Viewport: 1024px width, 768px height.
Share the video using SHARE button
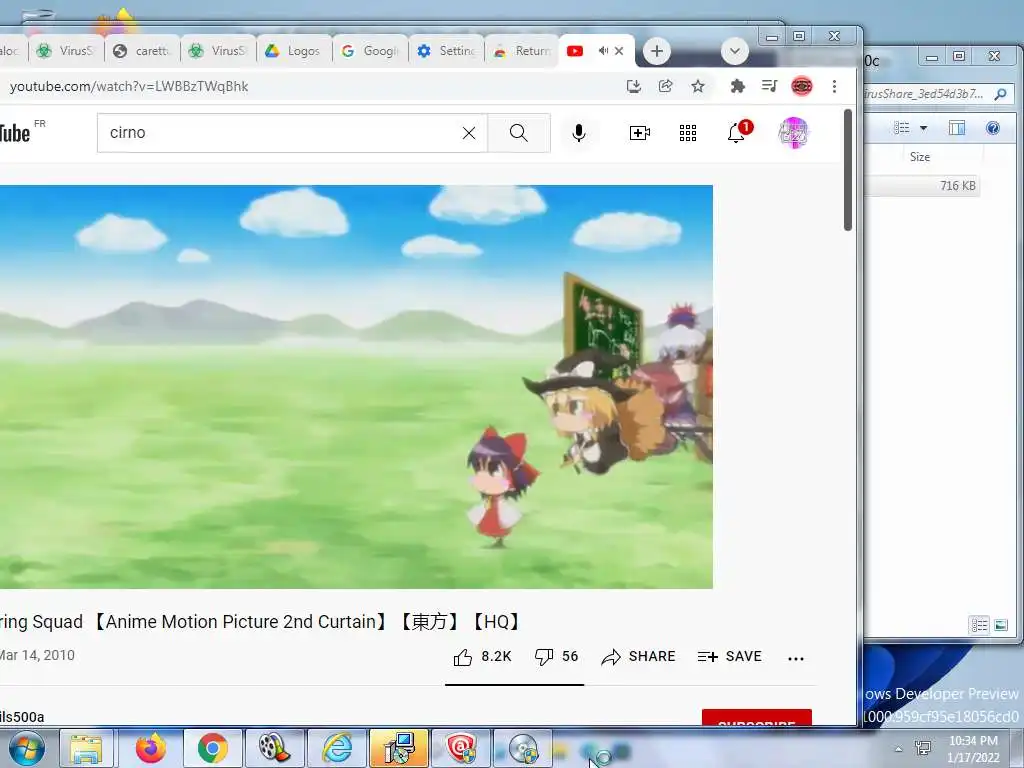638,656
